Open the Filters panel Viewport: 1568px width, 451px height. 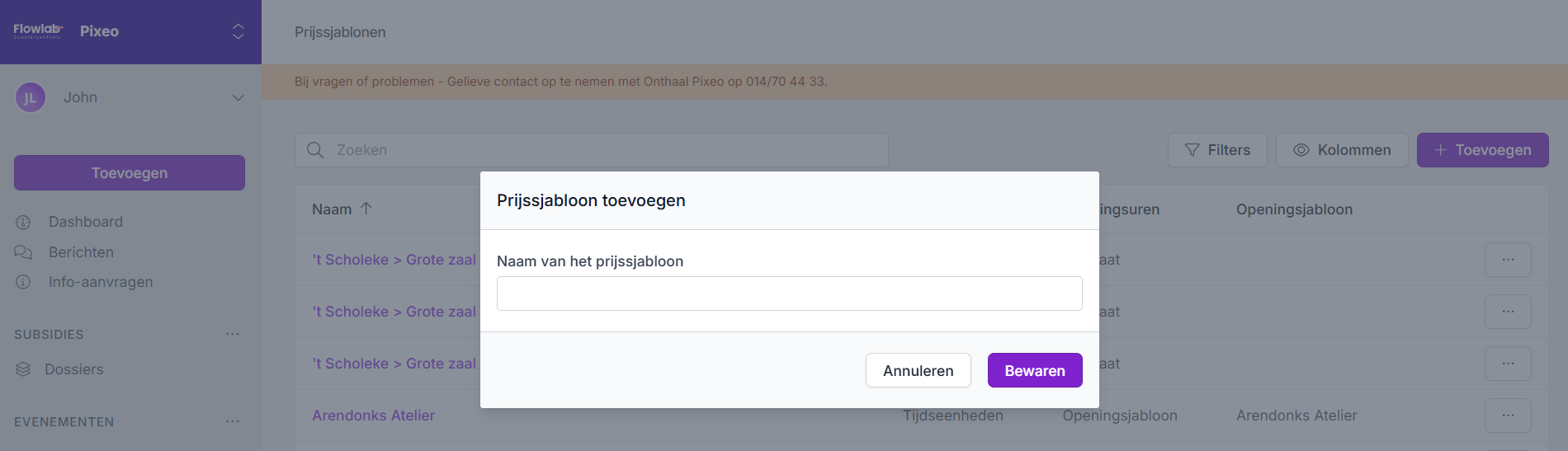point(1217,150)
